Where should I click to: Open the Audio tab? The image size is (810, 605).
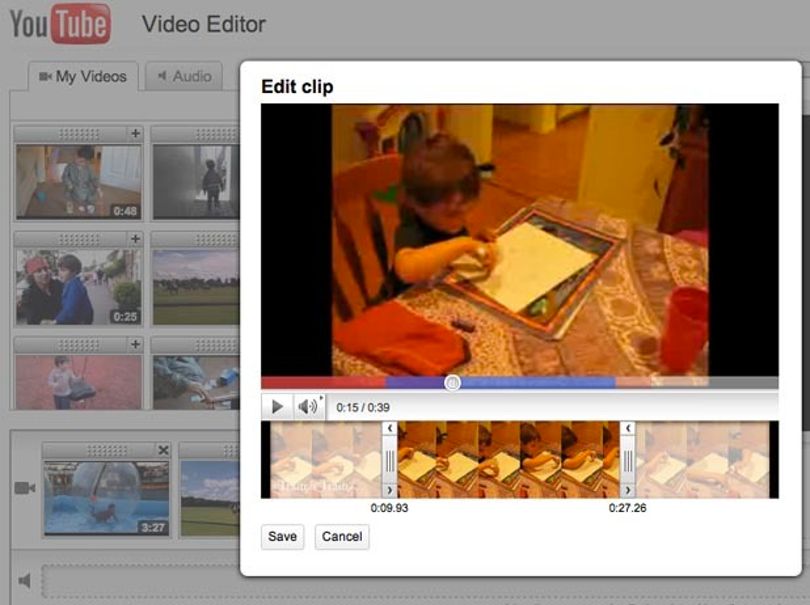[x=184, y=76]
